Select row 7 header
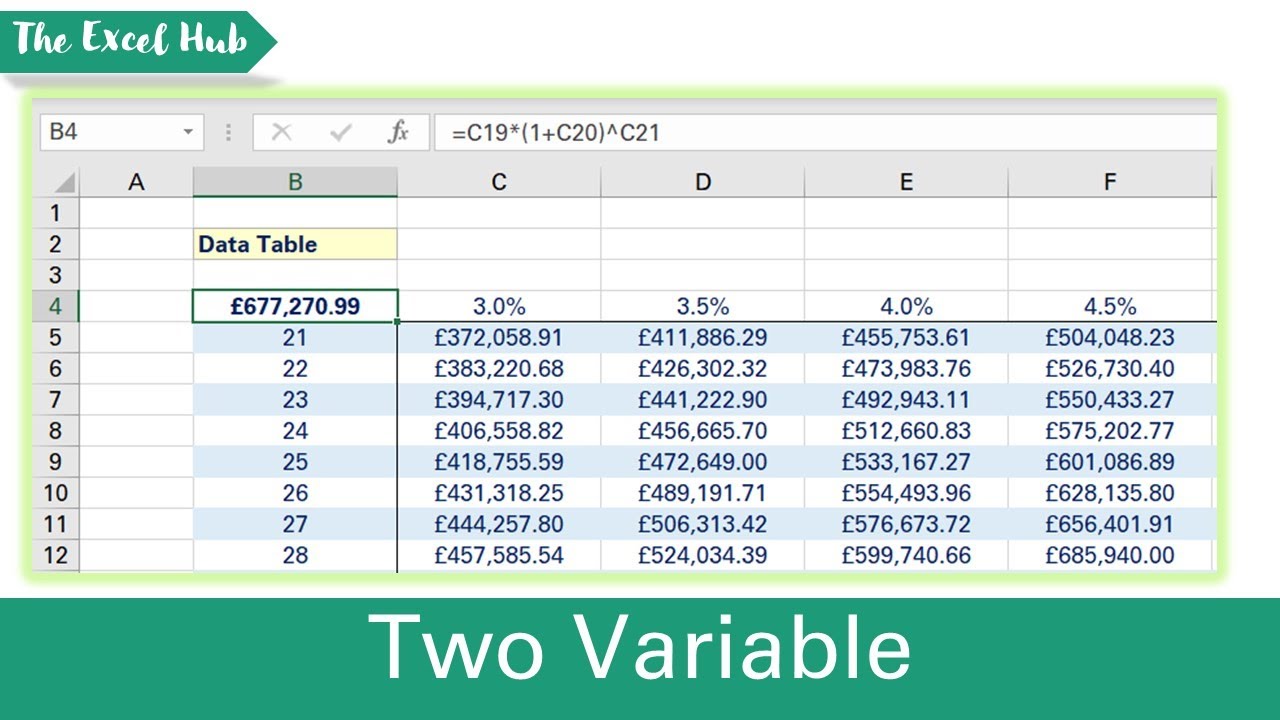 [x=55, y=400]
